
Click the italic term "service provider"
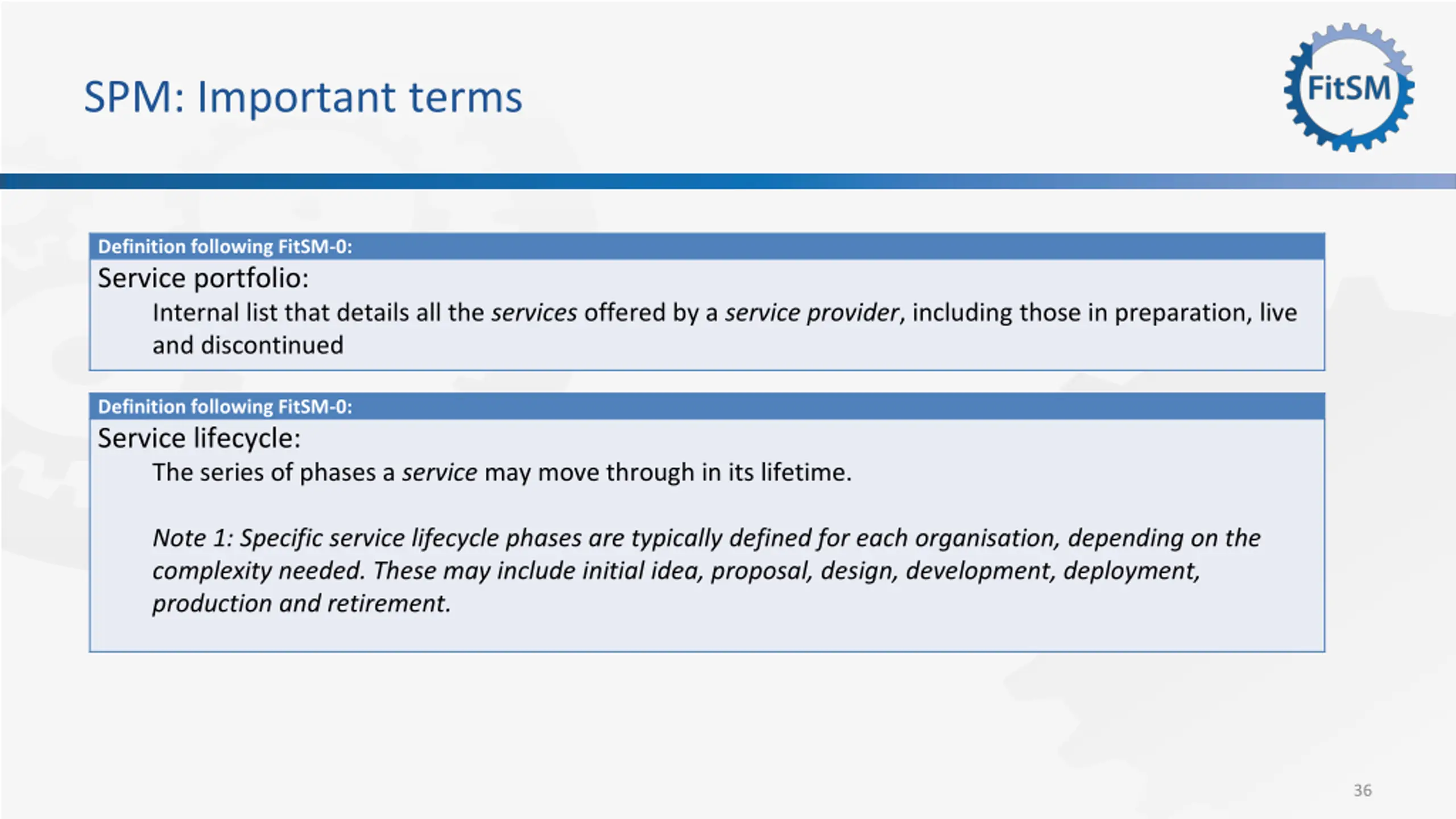[811, 313]
